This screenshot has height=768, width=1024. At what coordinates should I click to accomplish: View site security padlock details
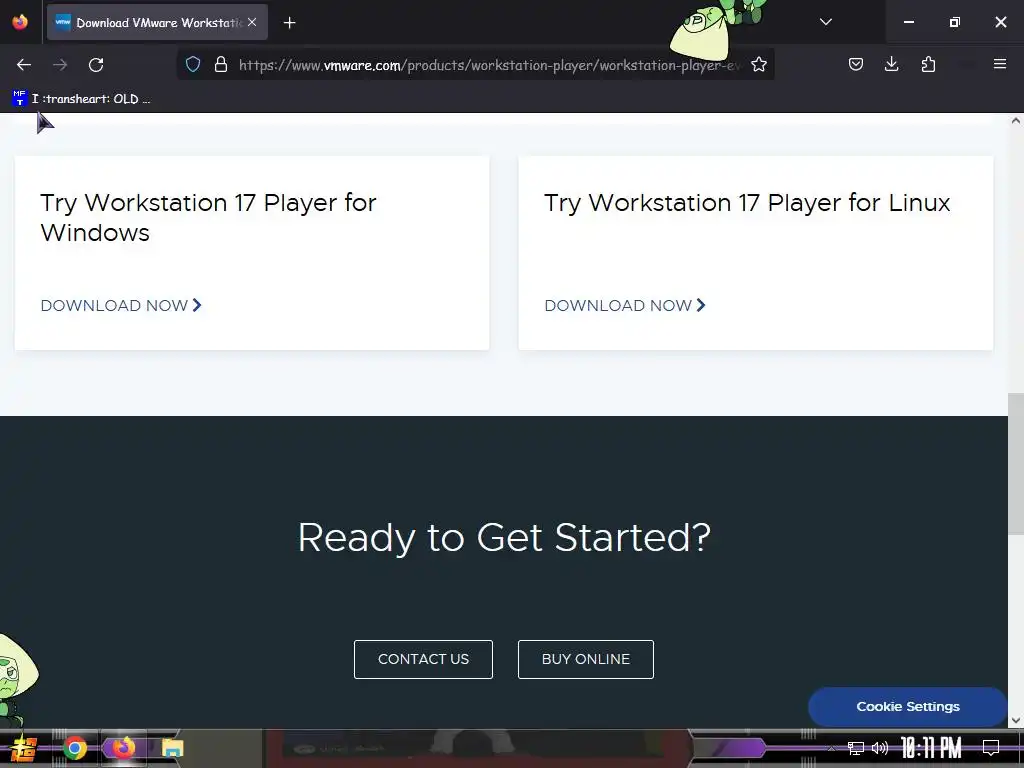pos(221,64)
